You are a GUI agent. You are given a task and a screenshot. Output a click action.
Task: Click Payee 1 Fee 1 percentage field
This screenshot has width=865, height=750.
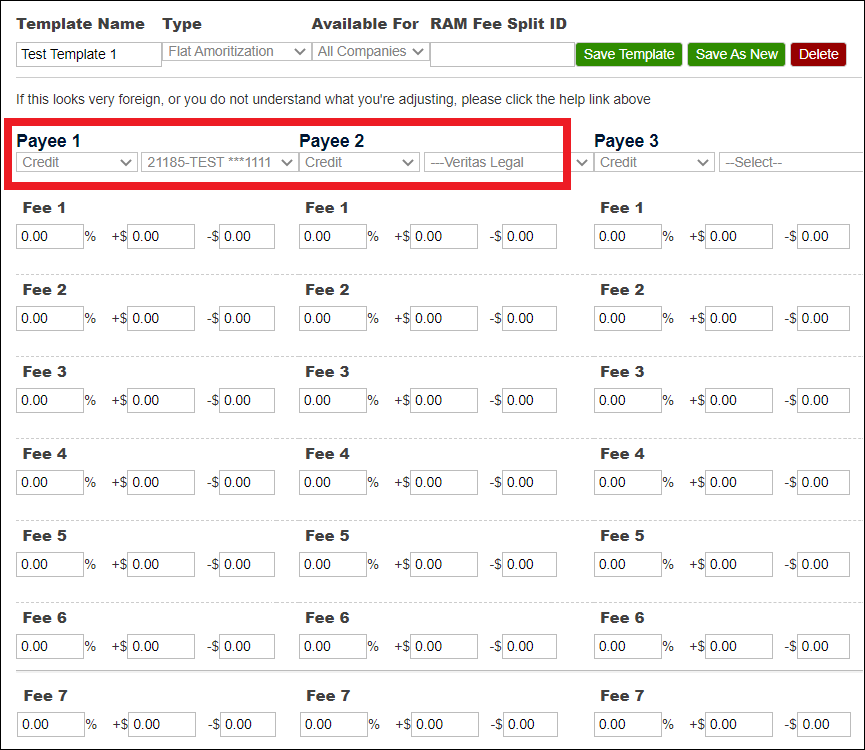49,236
